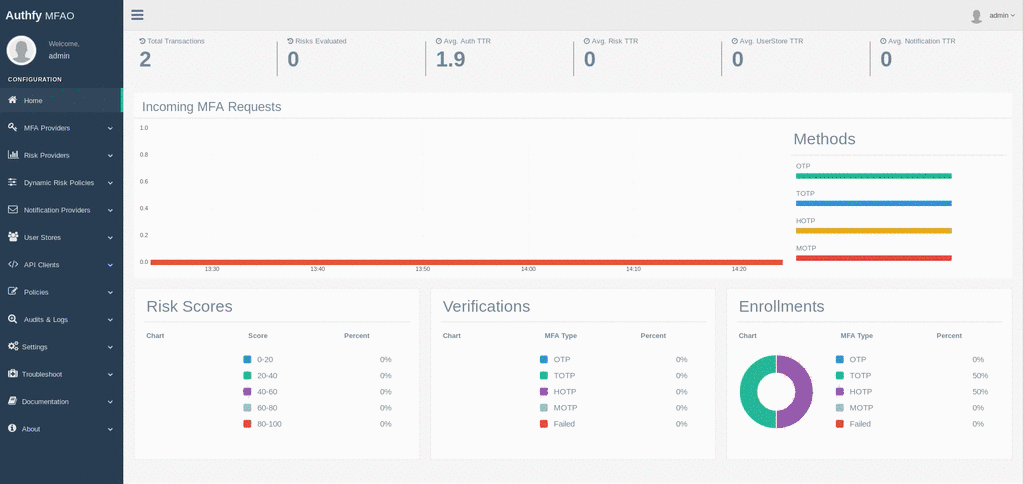Click the Dynamic Risk Policies sliders icon
This screenshot has height=484, width=1024.
coord(12,182)
